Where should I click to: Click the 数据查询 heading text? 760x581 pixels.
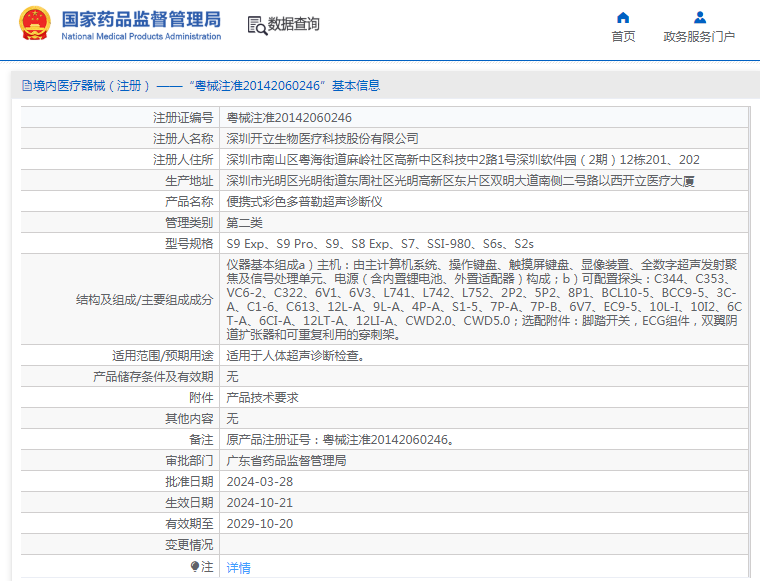tap(294, 24)
